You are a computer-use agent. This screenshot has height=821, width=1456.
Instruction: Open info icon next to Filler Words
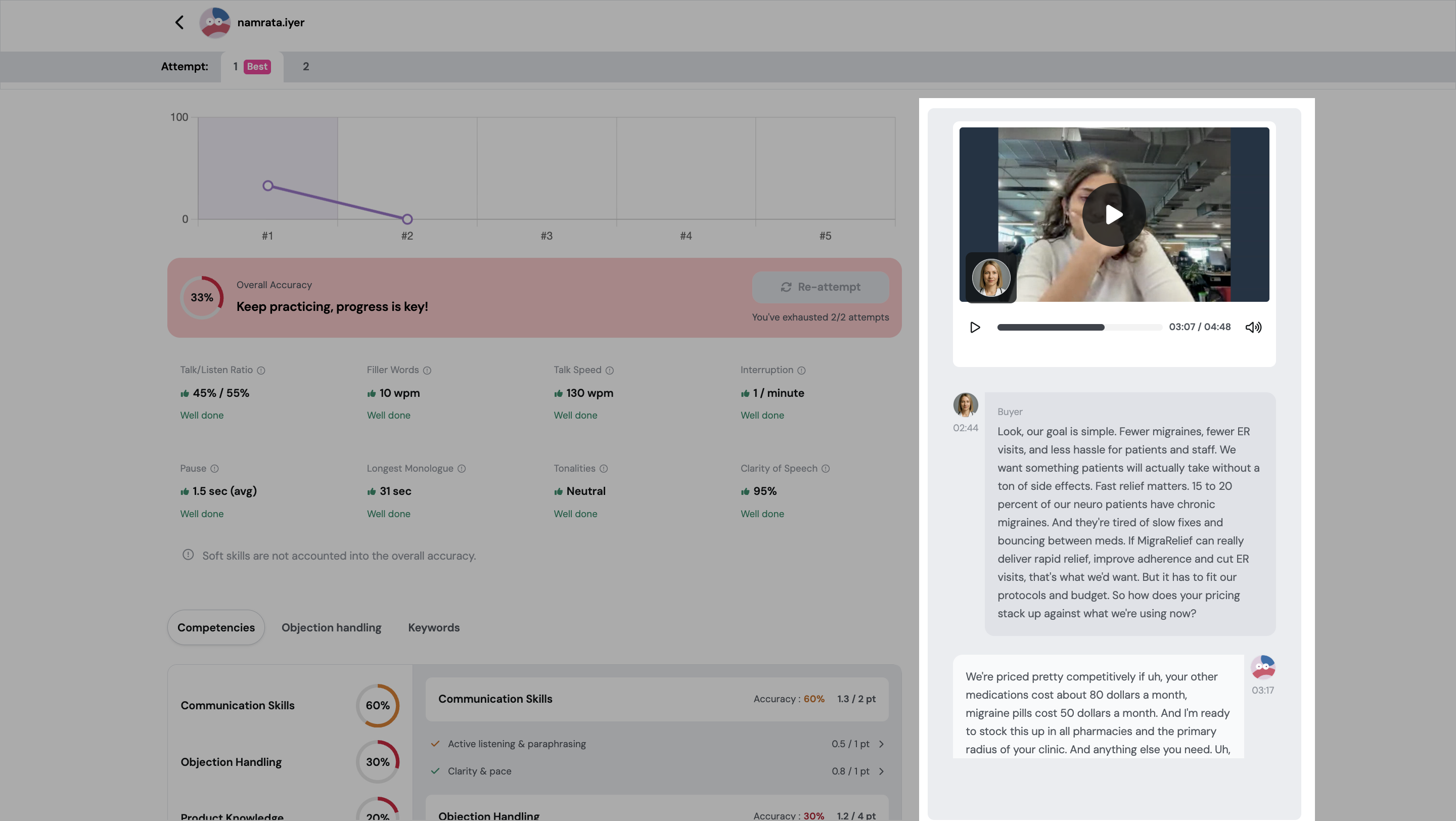coord(427,371)
